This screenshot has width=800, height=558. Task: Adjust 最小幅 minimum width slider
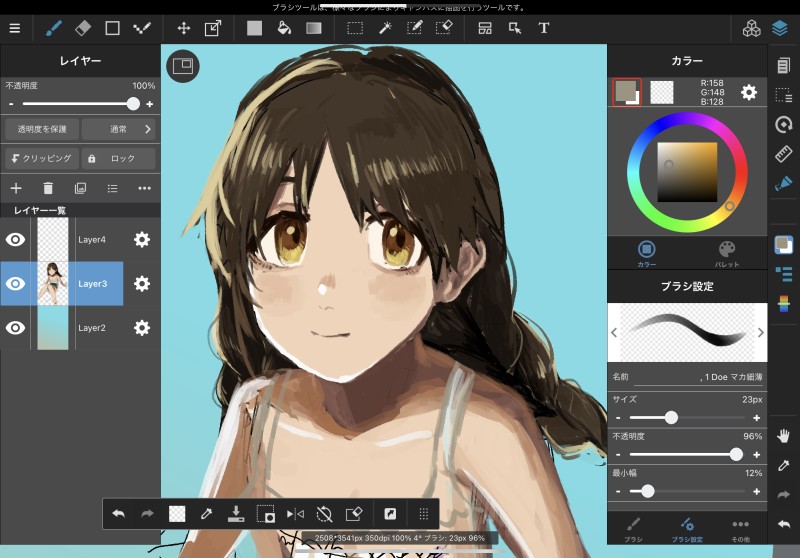pos(687,491)
